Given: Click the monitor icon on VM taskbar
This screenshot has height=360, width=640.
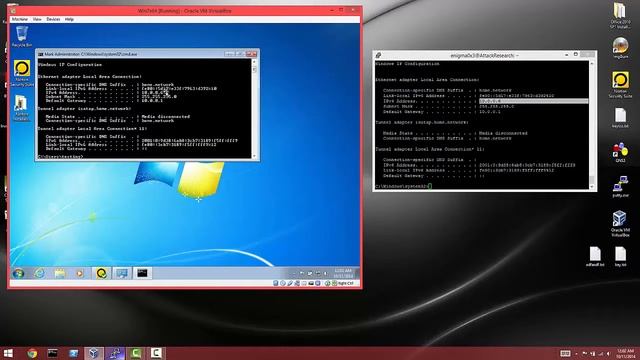Looking at the screenshot, I should [x=122, y=273].
